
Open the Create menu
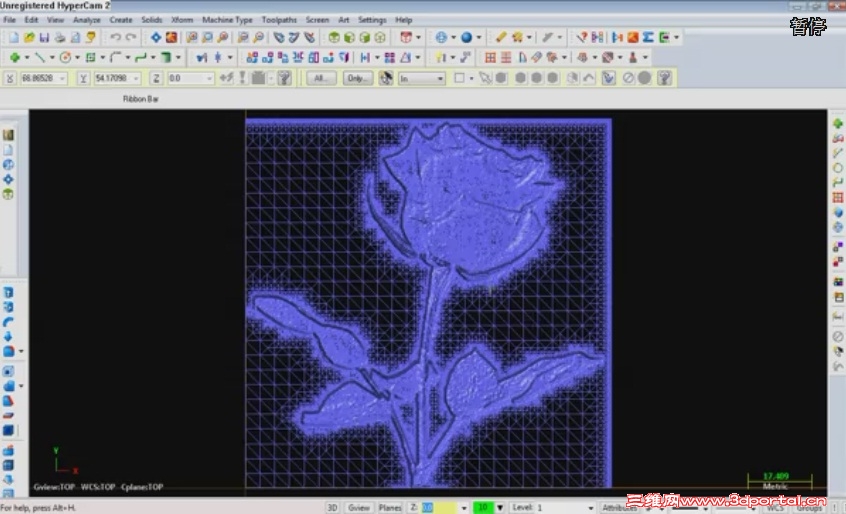pos(121,20)
